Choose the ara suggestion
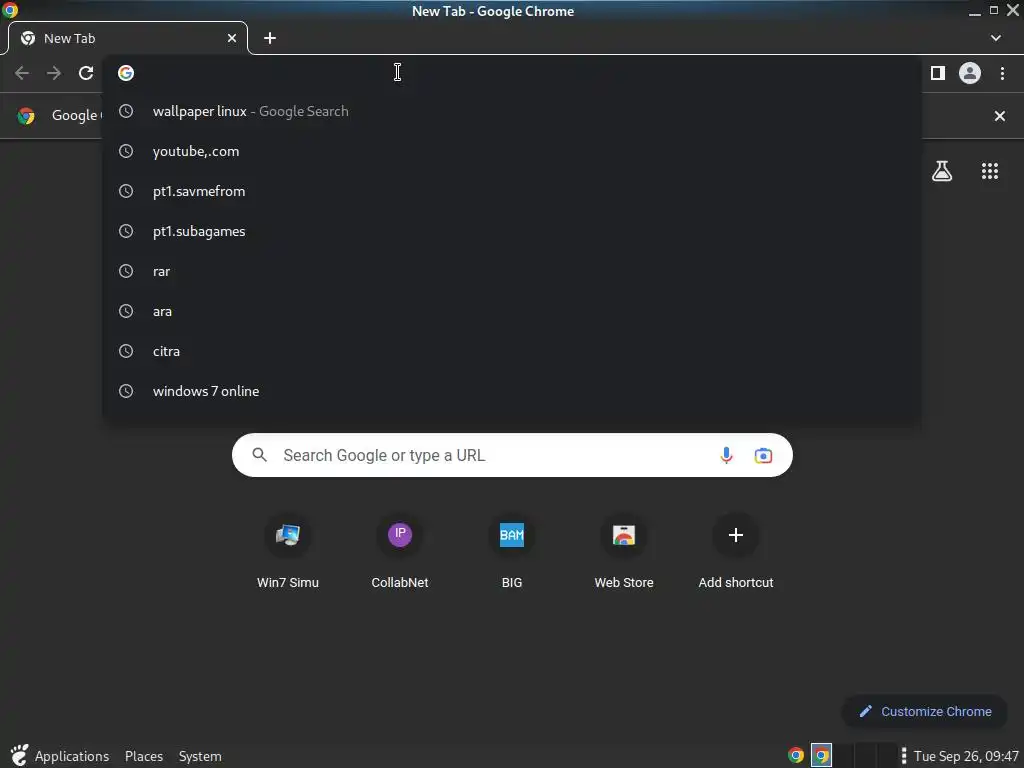Image resolution: width=1024 pixels, height=768 pixels. (x=512, y=312)
